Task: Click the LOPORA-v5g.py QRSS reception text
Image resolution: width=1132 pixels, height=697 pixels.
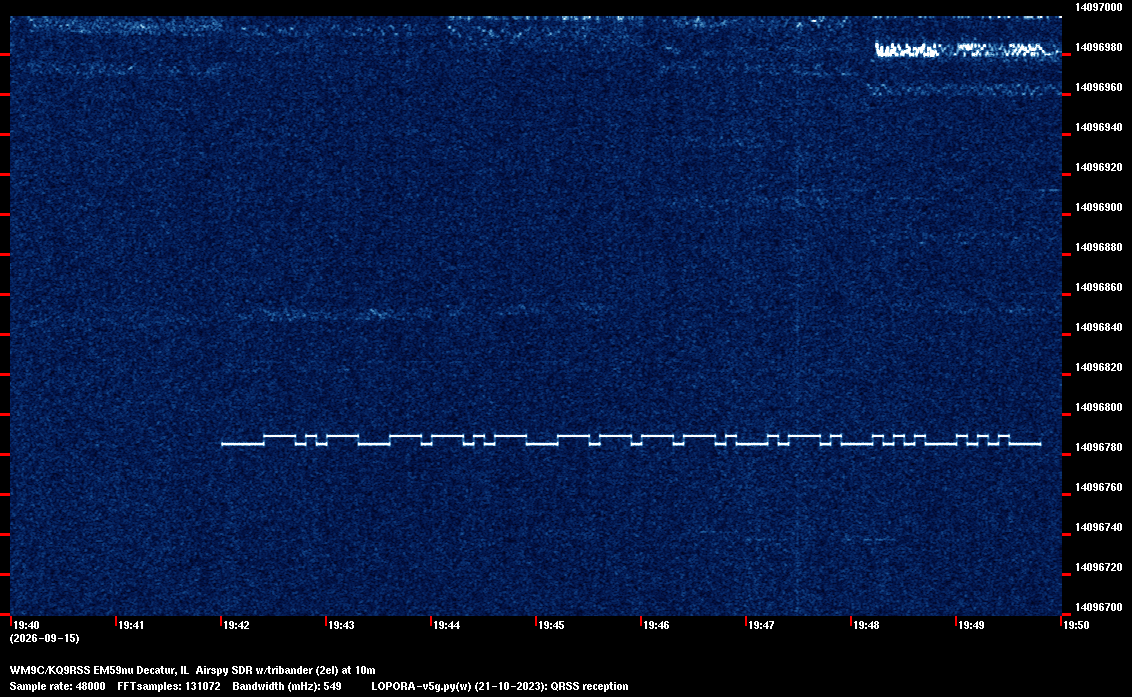Action: (x=500, y=686)
